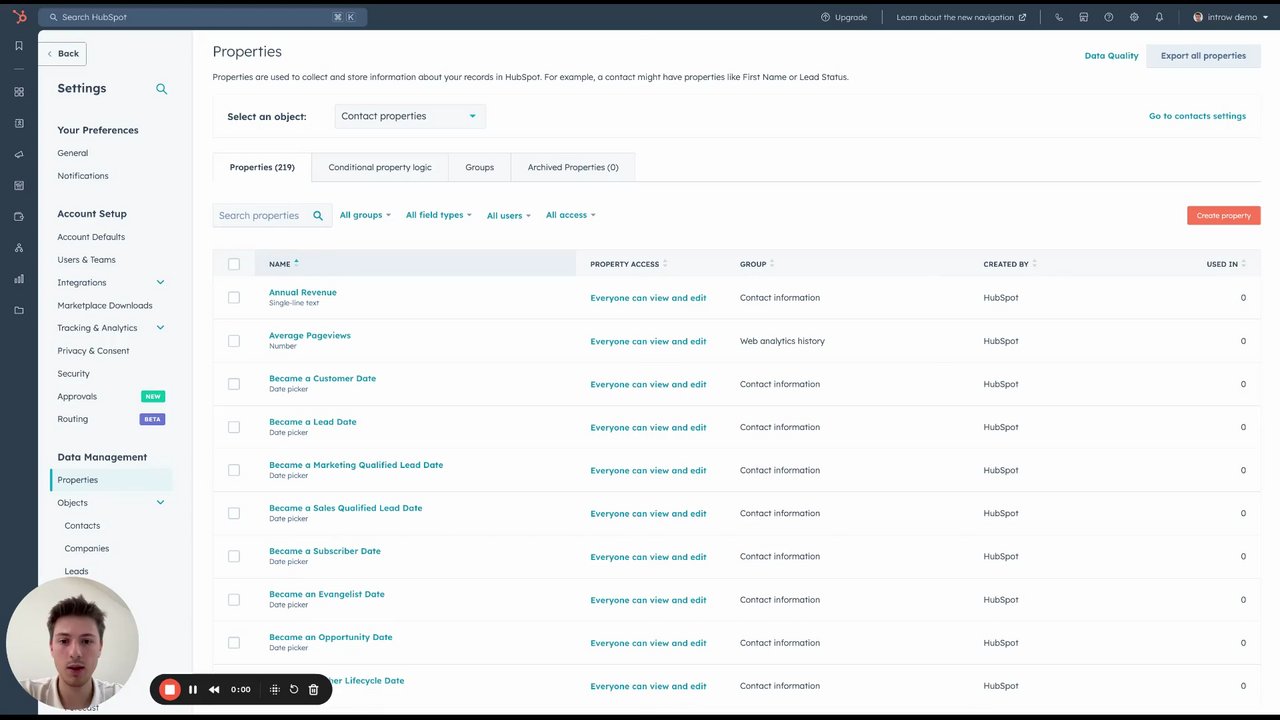
Task: Open the Contact properties object dropdown
Action: [410, 116]
